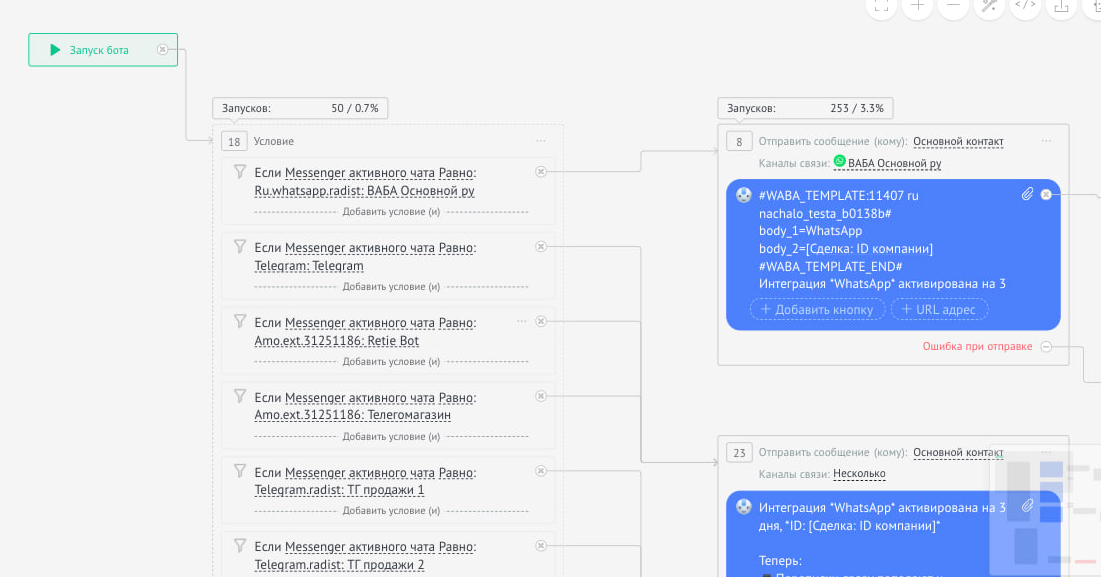
Task: Auto-arrange blocks with the magic wand
Action: pyautogui.click(x=989, y=7)
